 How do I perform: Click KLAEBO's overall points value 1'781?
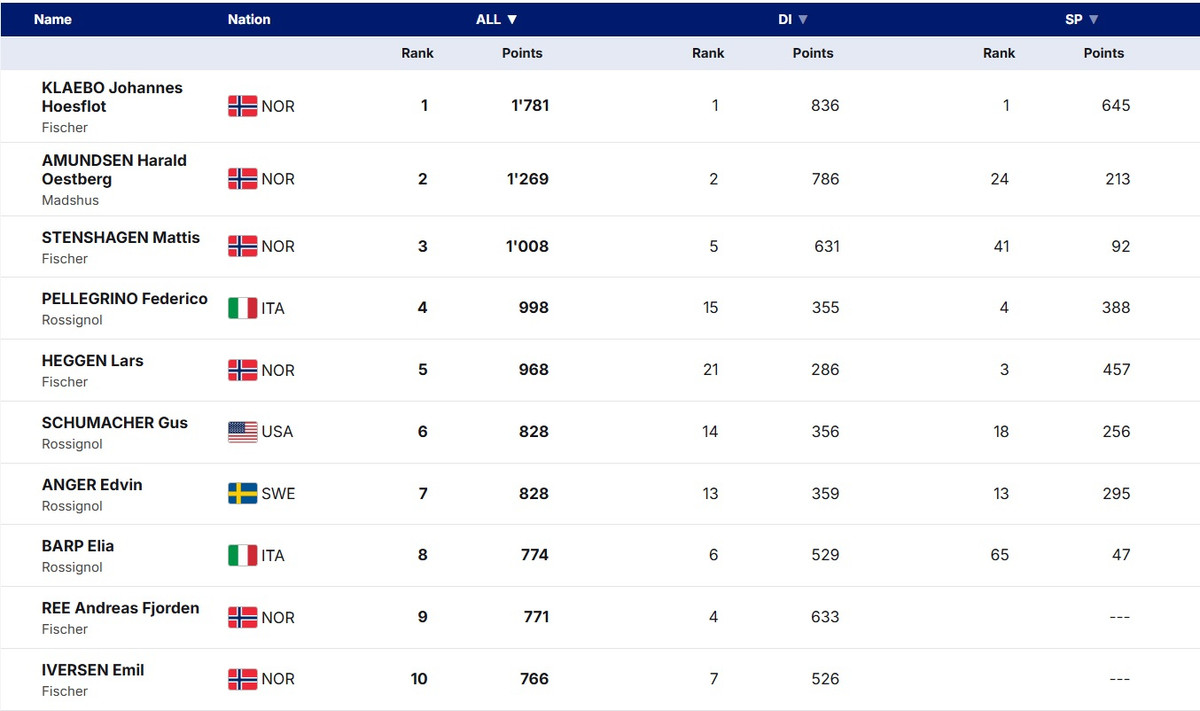530,105
